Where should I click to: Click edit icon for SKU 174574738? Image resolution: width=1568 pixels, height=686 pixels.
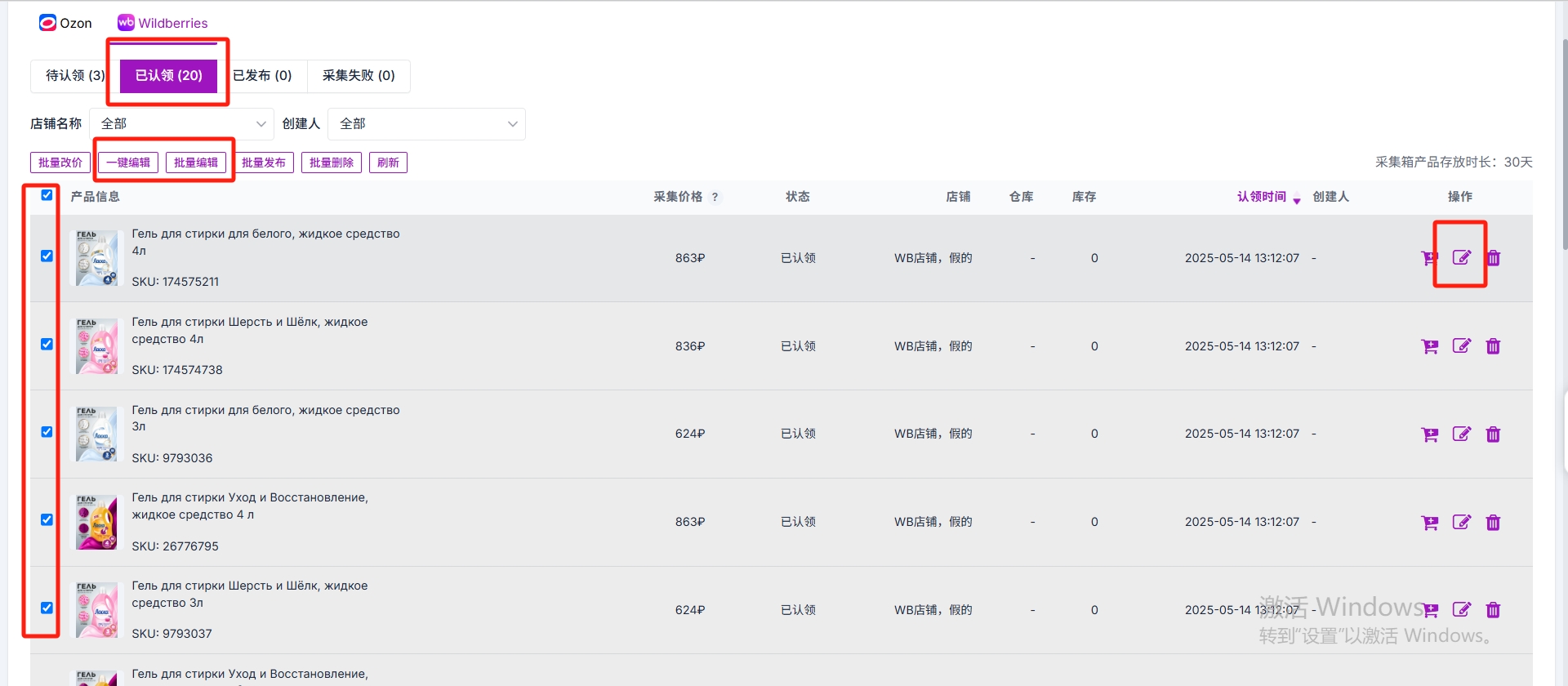click(1462, 346)
